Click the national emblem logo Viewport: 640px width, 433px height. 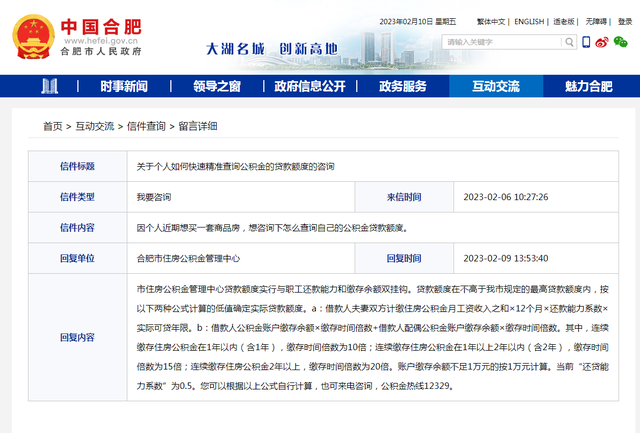pyautogui.click(x=33, y=36)
